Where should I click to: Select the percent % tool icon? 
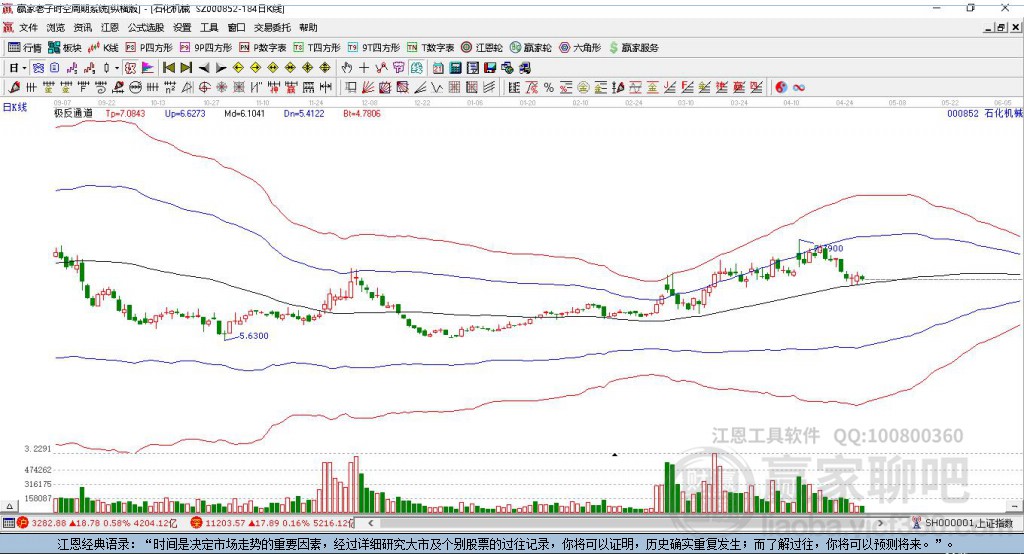pyautogui.click(x=549, y=87)
